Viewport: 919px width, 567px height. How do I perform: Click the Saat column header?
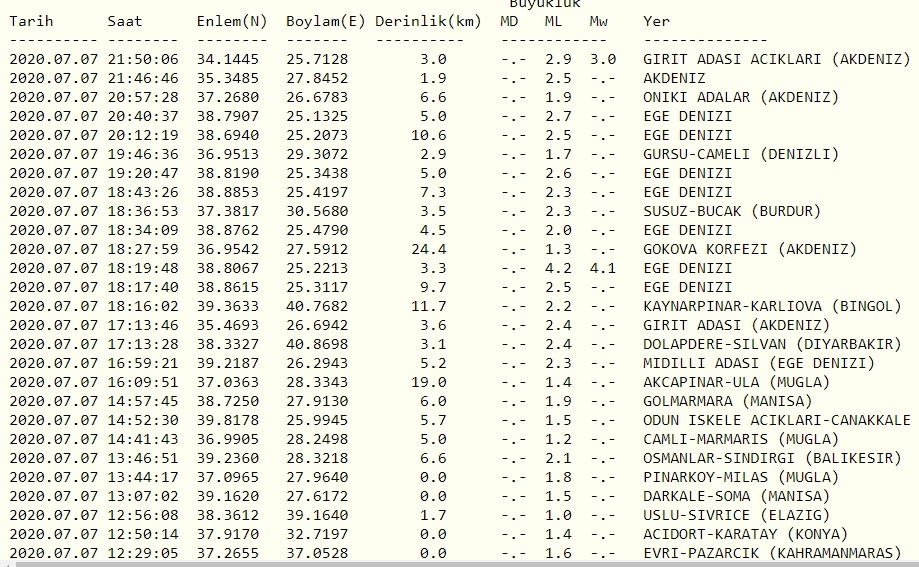pos(125,21)
